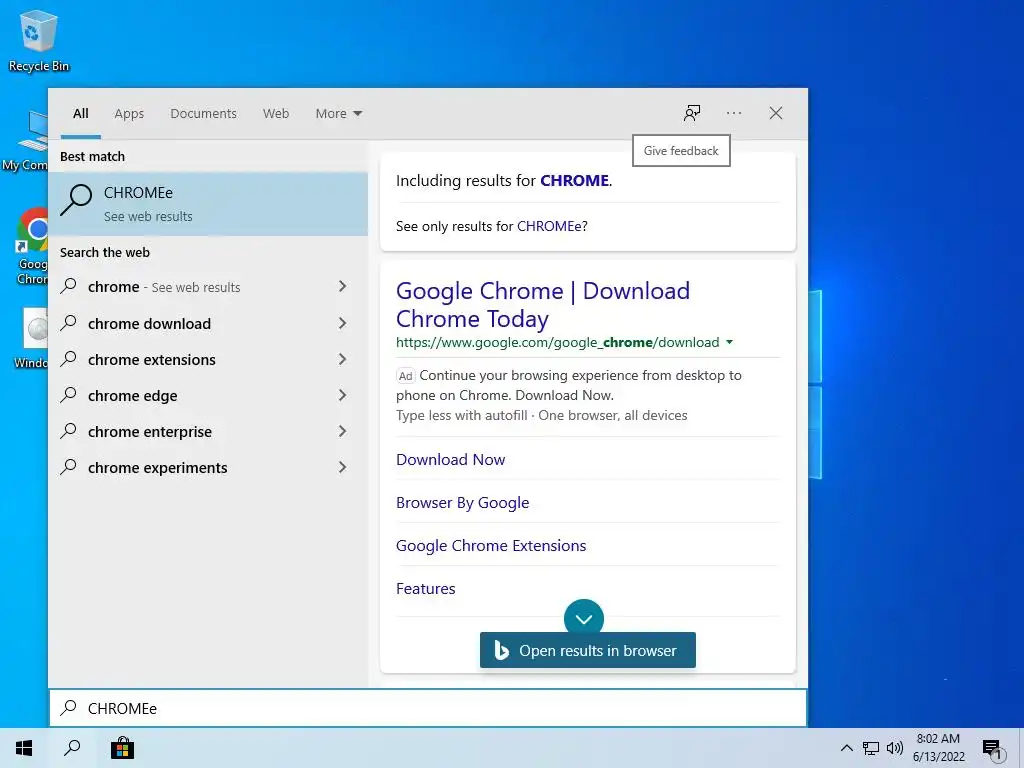
Task: Click the CHROMEe only results link
Action: pos(549,226)
